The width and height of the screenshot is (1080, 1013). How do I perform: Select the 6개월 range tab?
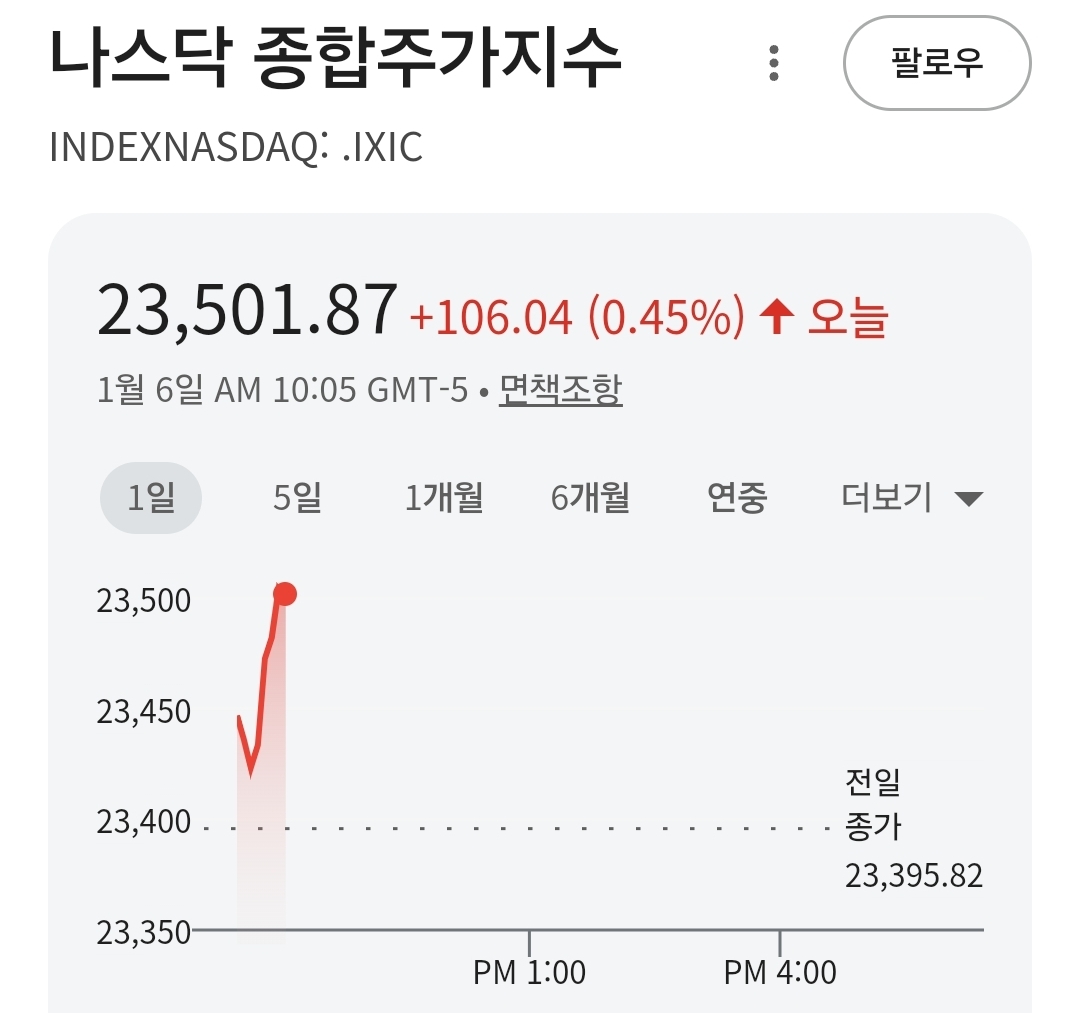pos(590,497)
